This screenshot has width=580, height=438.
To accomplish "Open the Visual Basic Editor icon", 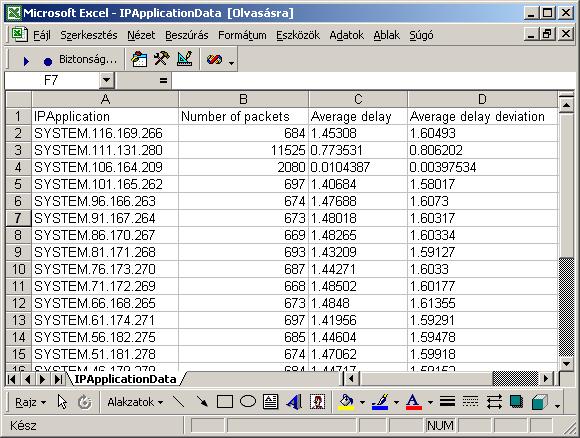I will [x=139, y=59].
